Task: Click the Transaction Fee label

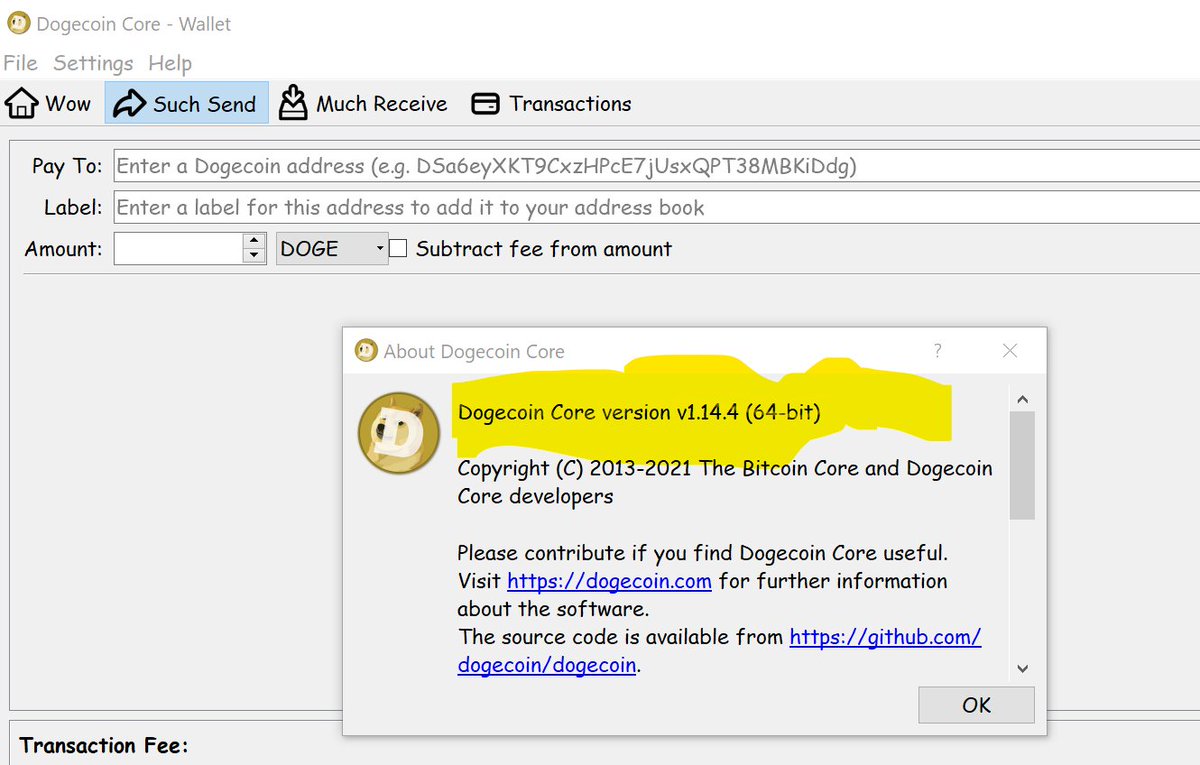Action: tap(104, 745)
